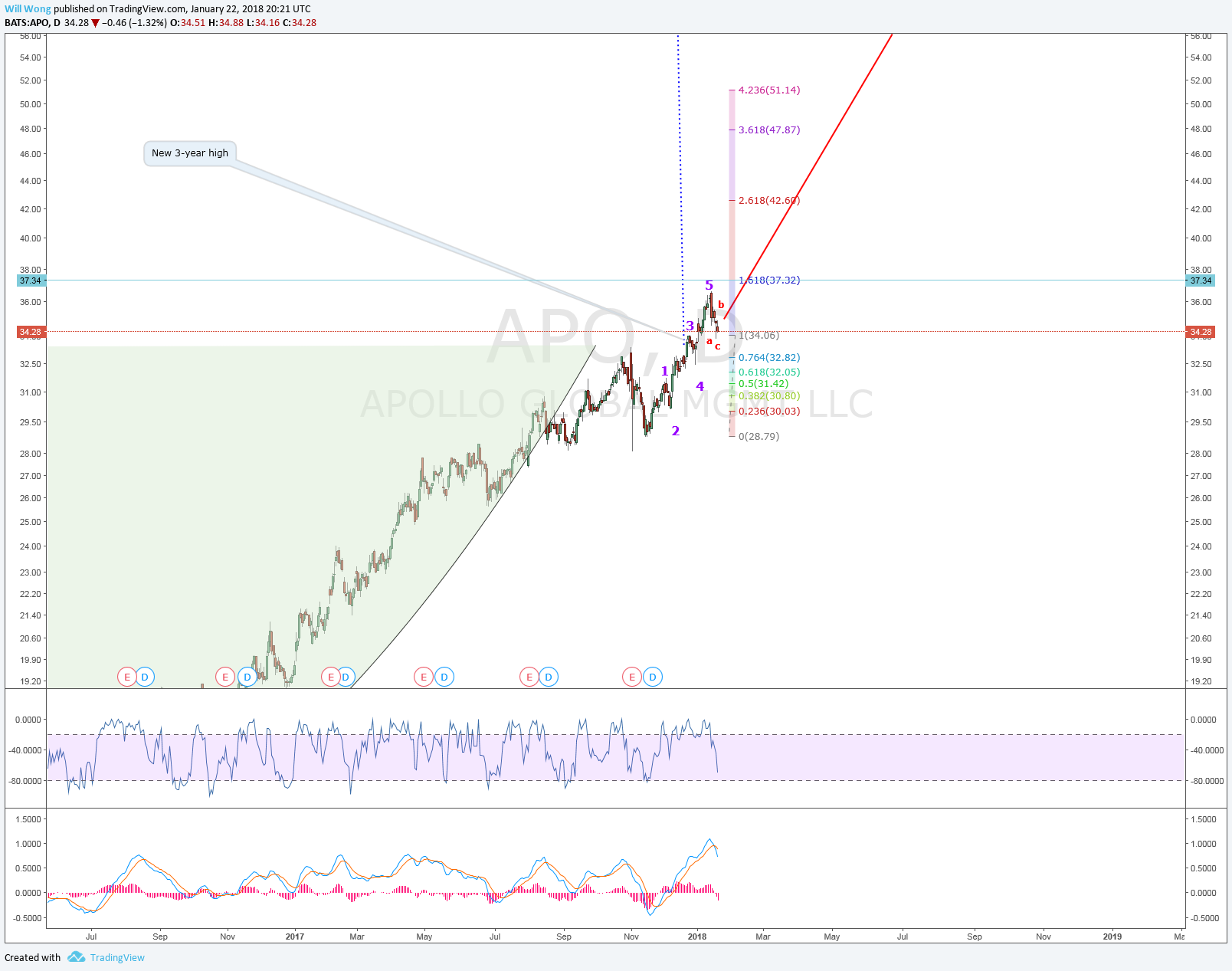Select the earnings E marker near November 2017
The height and width of the screenshot is (971, 1232).
(632, 677)
